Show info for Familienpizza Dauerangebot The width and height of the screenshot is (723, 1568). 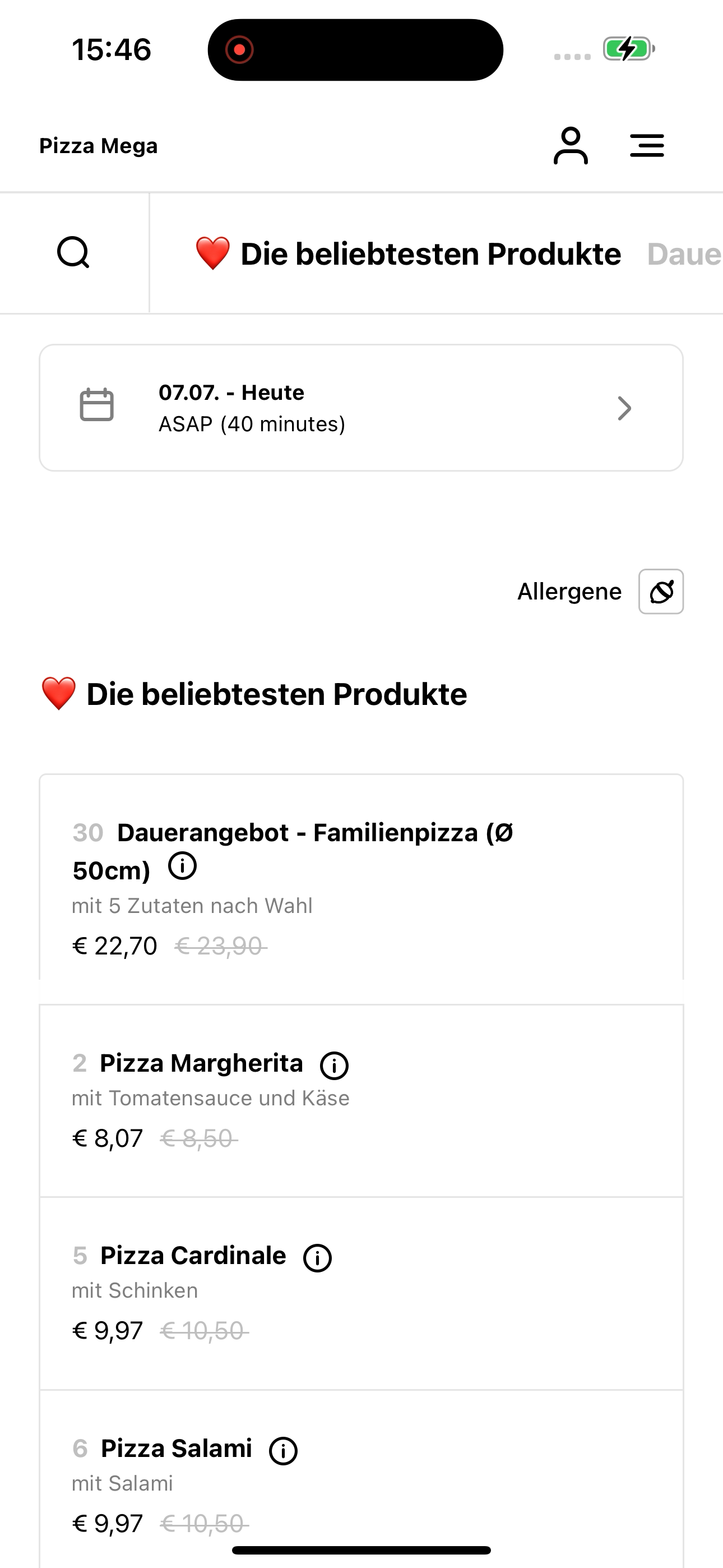click(183, 865)
